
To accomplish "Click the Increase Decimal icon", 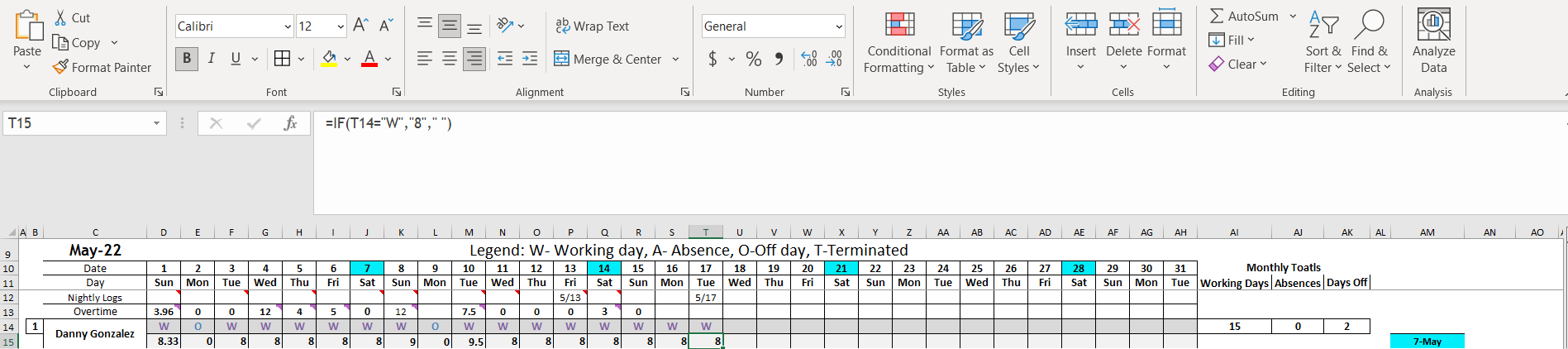I will pos(809,59).
